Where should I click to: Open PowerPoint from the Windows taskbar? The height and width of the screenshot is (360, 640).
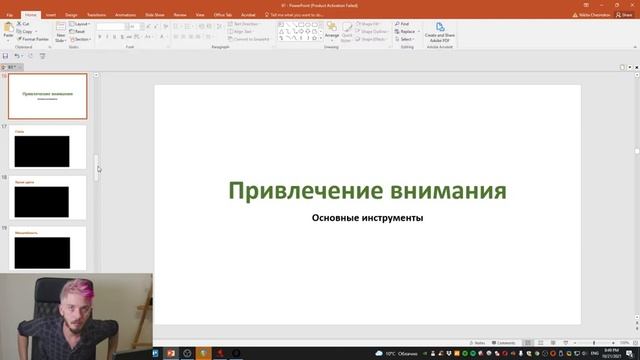click(x=171, y=353)
